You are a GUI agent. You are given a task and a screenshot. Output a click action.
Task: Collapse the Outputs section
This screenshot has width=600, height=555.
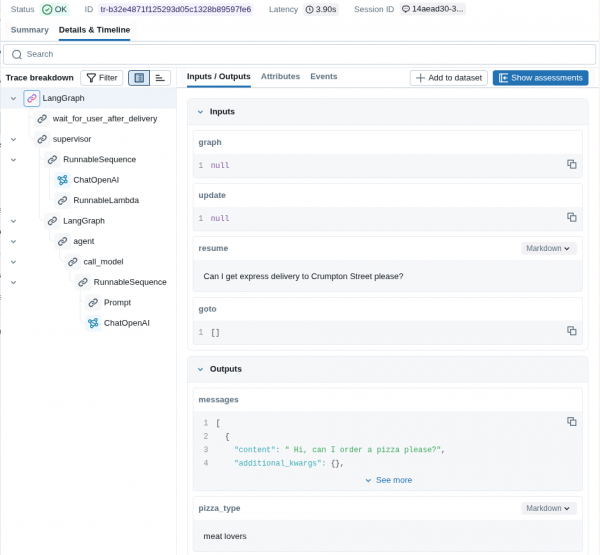coord(201,369)
